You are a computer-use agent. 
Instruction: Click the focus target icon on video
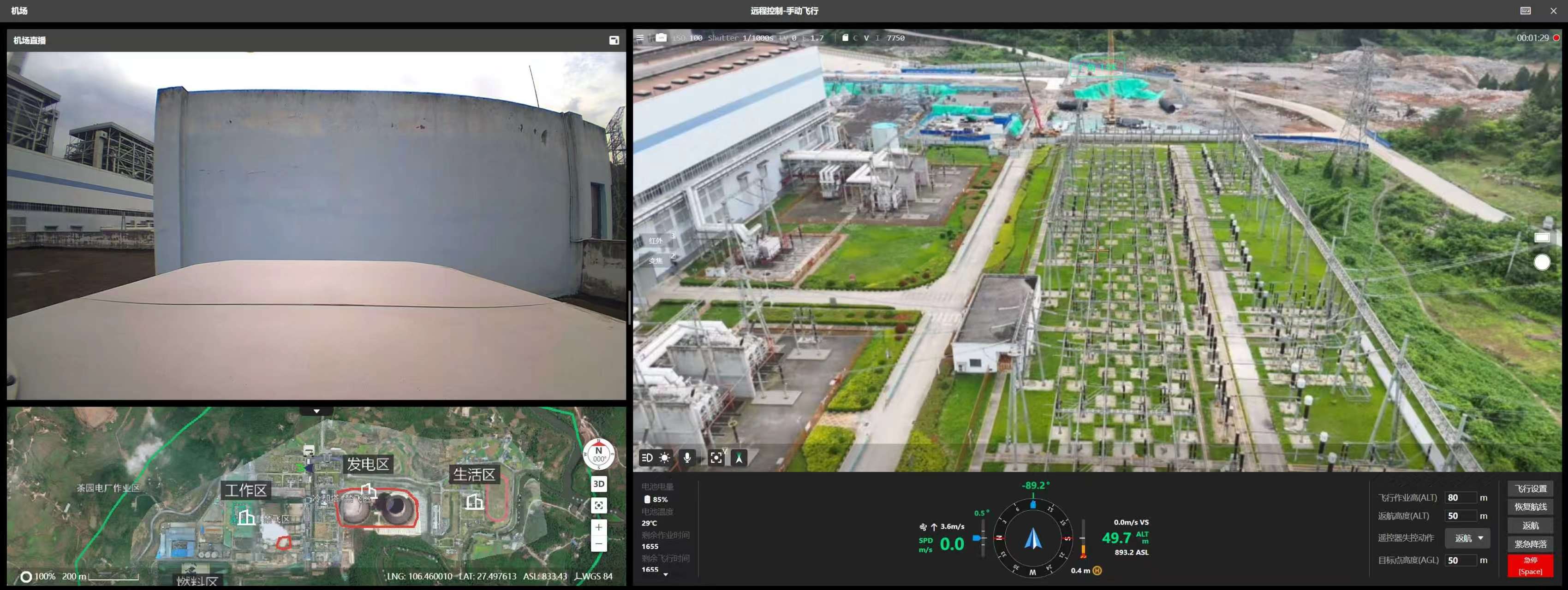tap(716, 458)
